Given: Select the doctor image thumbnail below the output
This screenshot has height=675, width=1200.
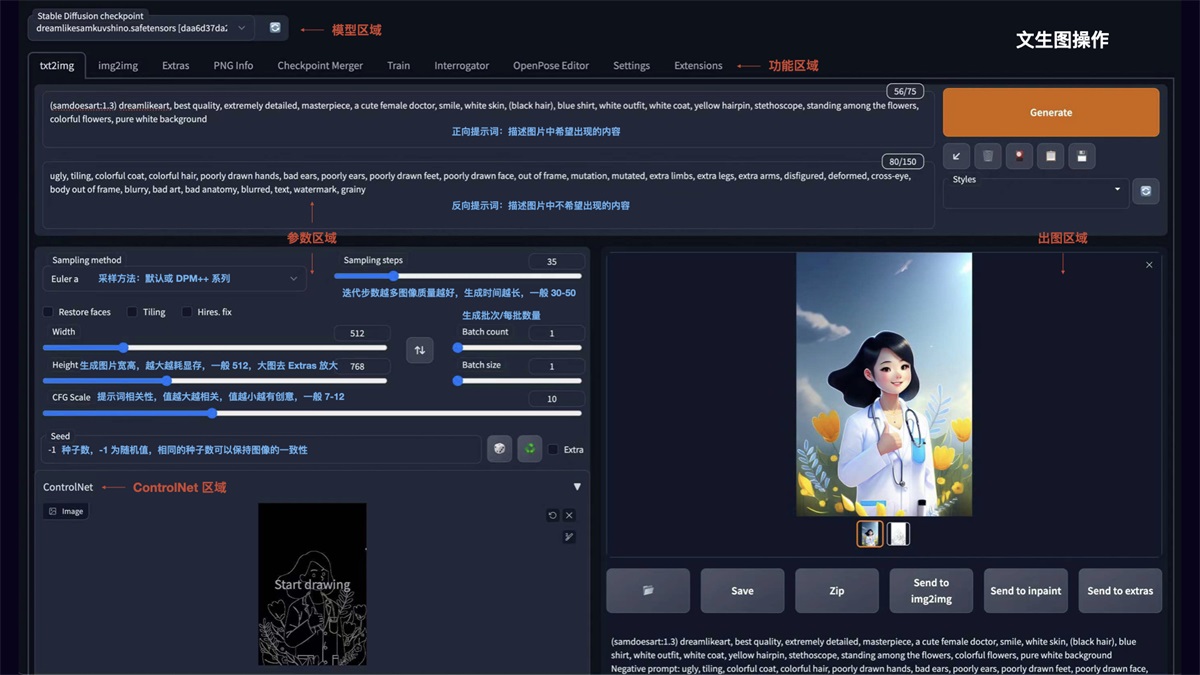Looking at the screenshot, I should tap(869, 533).
